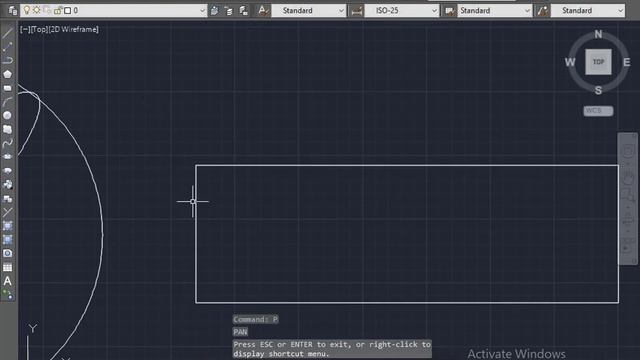
Task: Select the Arc tool
Action: (x=7, y=102)
